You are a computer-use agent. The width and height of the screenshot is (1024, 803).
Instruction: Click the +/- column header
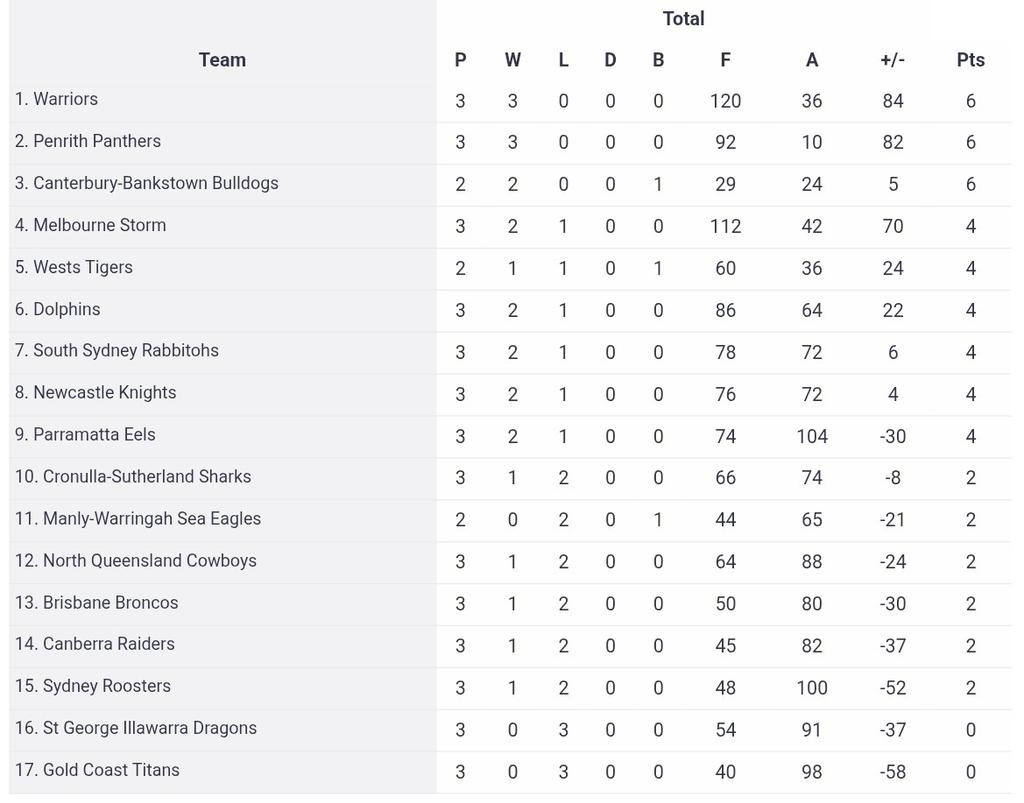pos(892,60)
